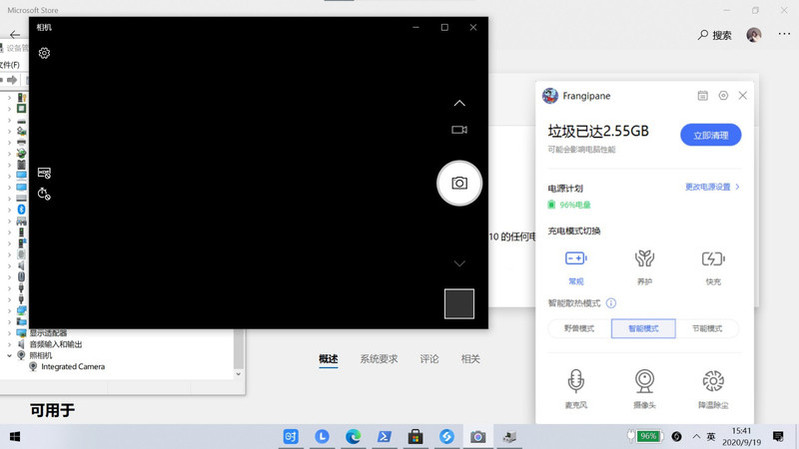This screenshot has height=449, width=799.
Task: Click the photo timer icon
Action: (44, 193)
